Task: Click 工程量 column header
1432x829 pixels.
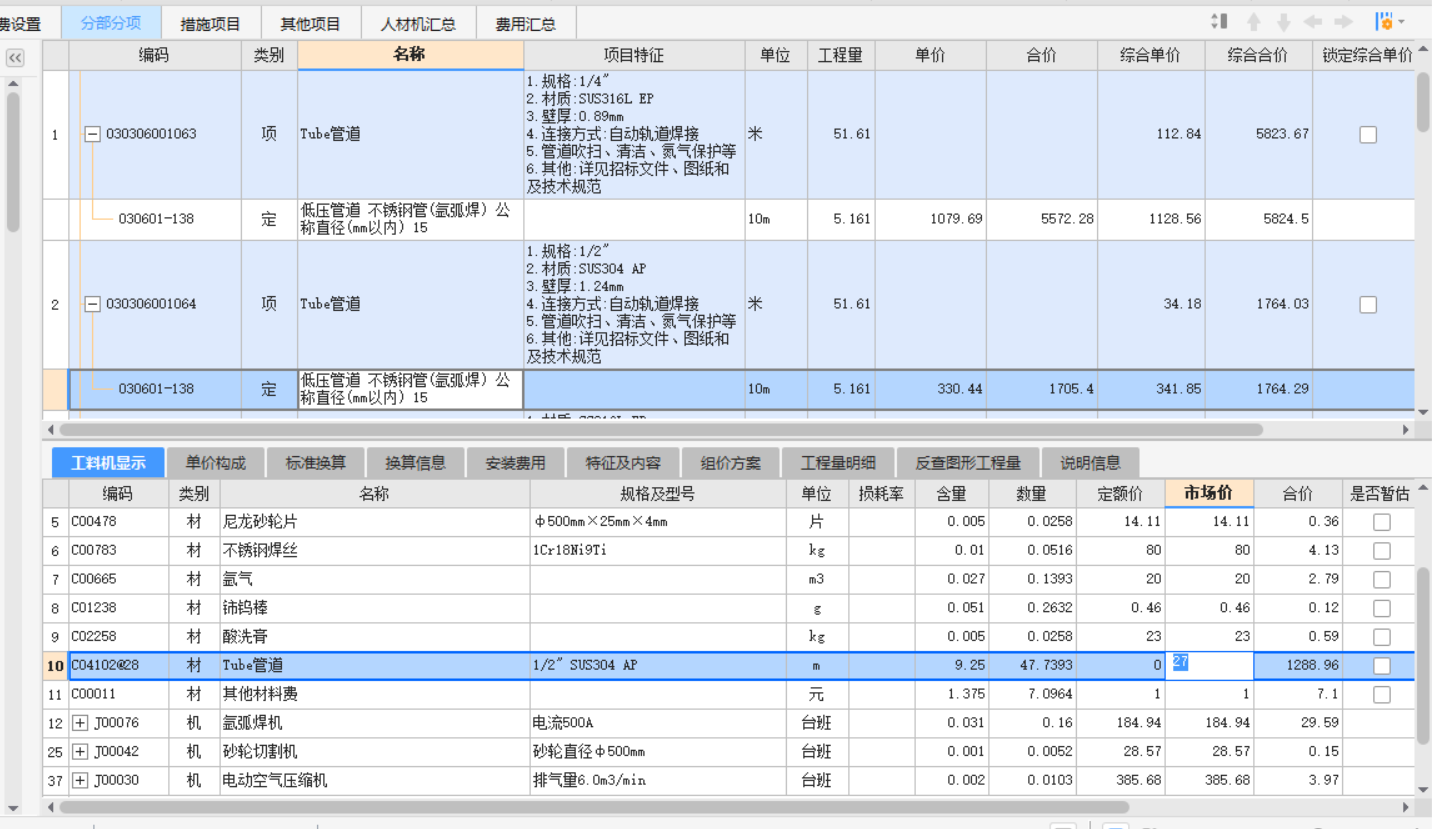Action: [x=840, y=55]
